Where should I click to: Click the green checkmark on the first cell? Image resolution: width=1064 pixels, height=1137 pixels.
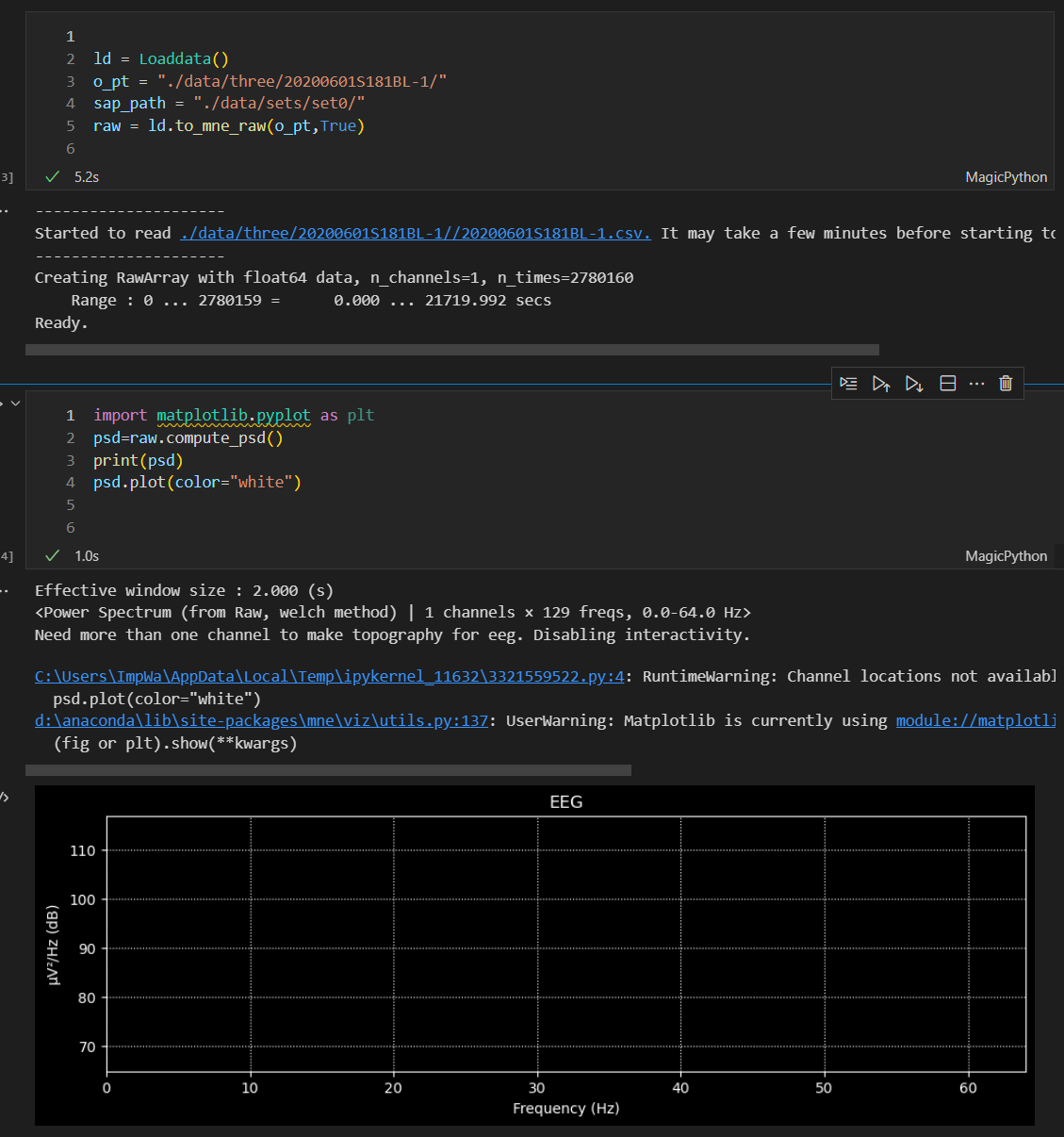[52, 176]
